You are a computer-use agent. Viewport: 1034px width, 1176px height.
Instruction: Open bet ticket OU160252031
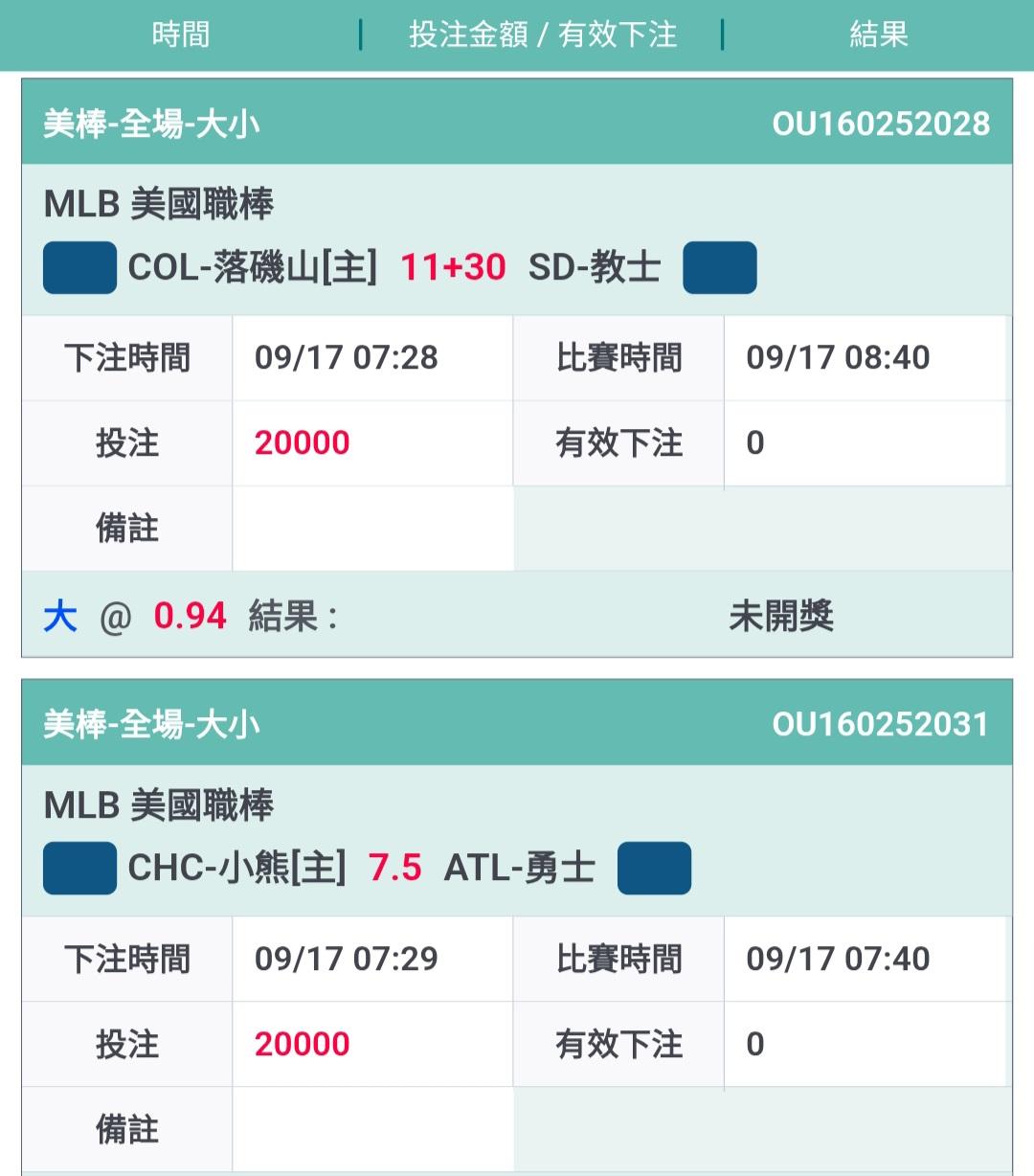coord(881,724)
